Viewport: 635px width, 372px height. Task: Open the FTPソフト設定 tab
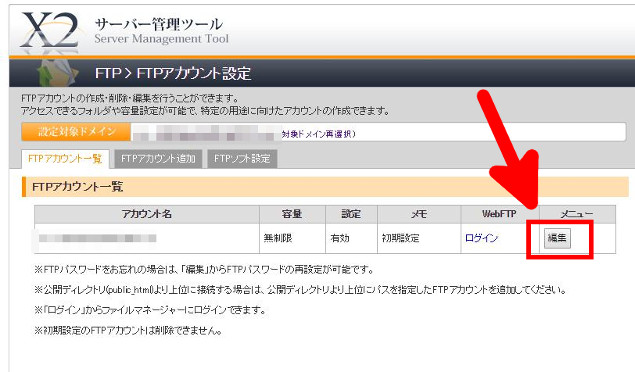[x=242, y=159]
